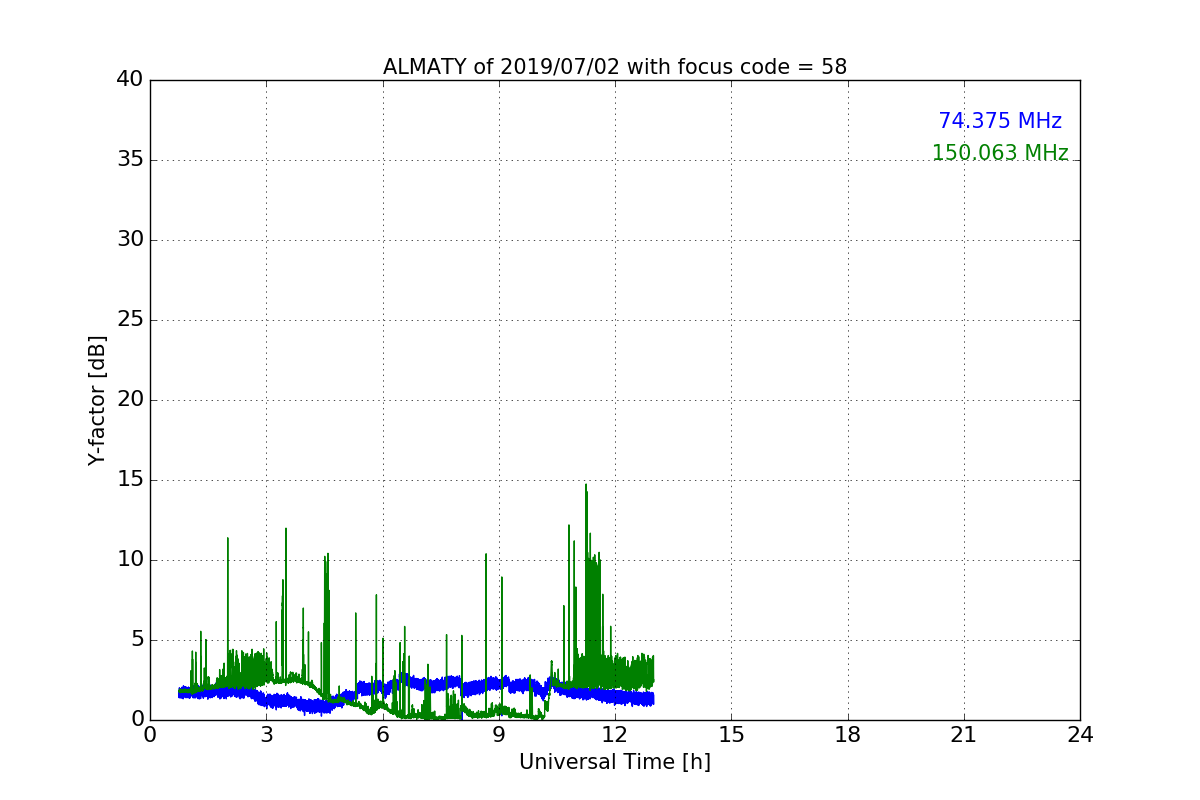Click the x-axis tick label '18'
This screenshot has height=800, width=1200.
[x=848, y=735]
